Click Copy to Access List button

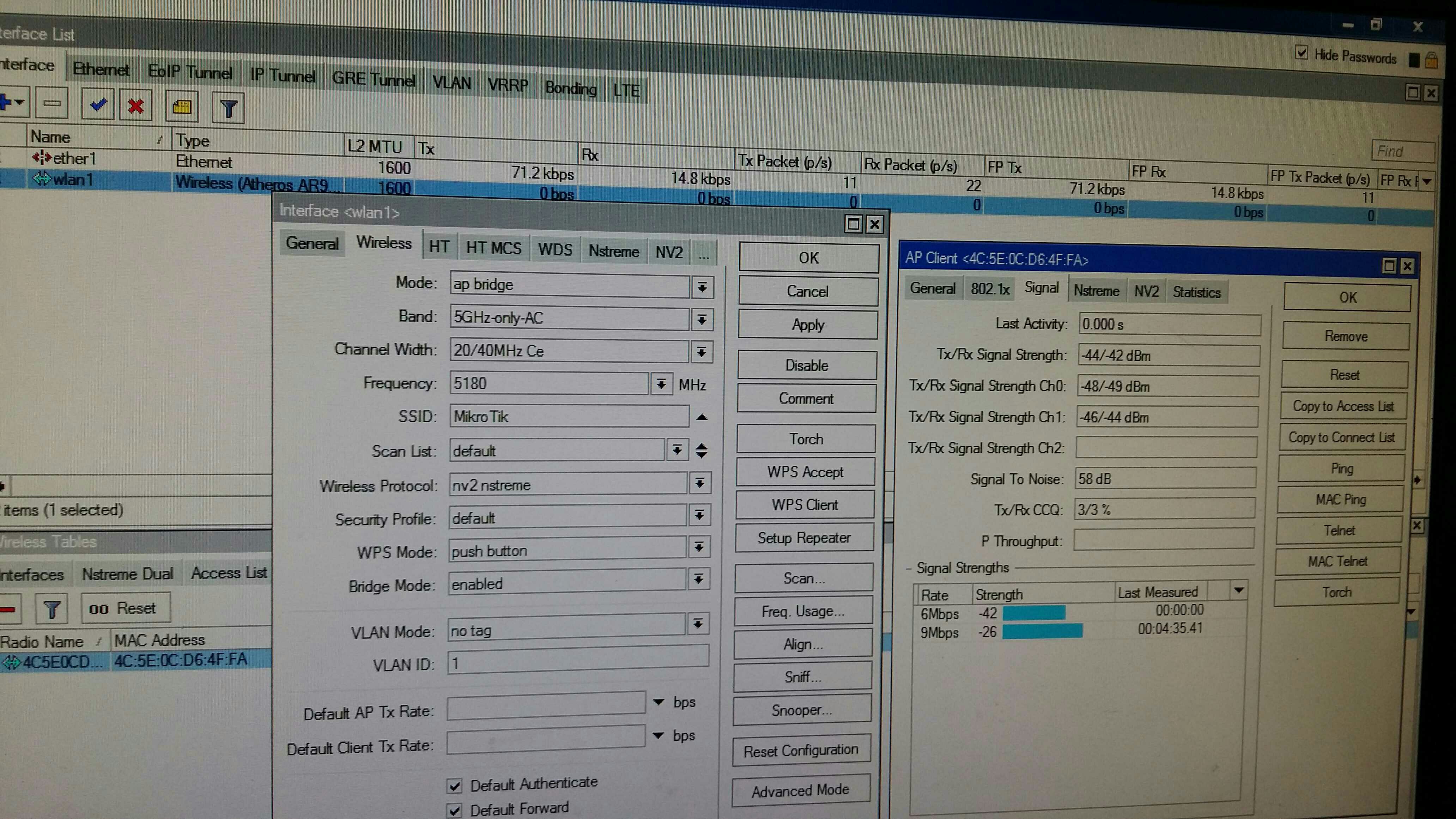tap(1343, 406)
